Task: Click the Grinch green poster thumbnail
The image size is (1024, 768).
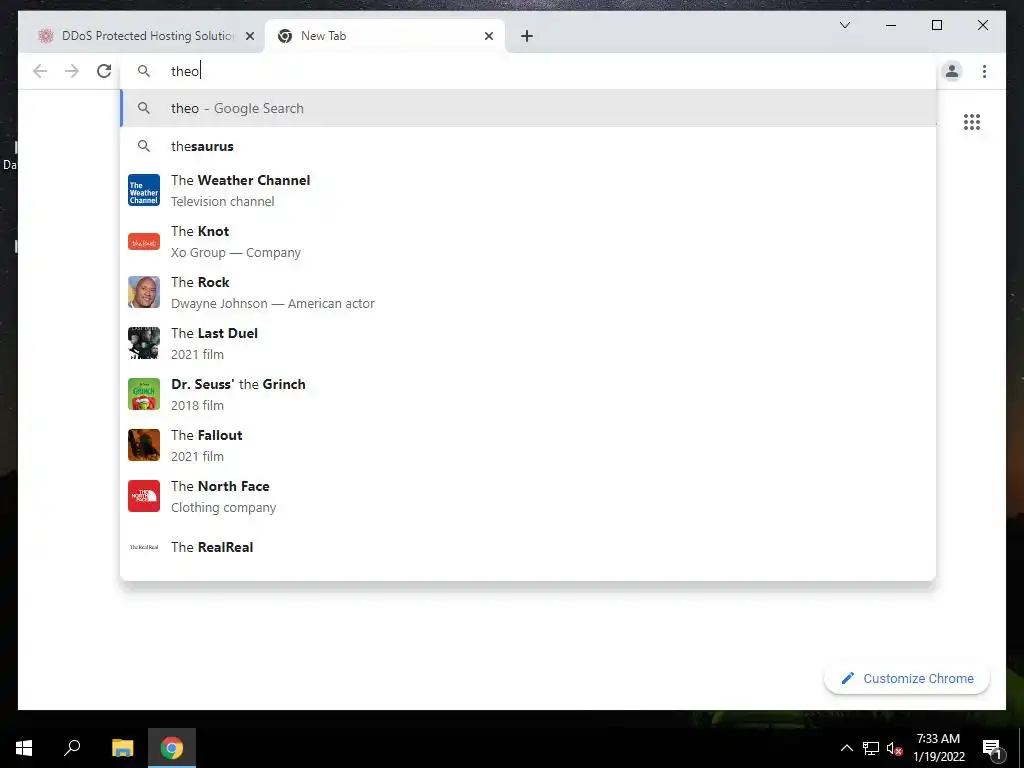Action: tap(144, 394)
